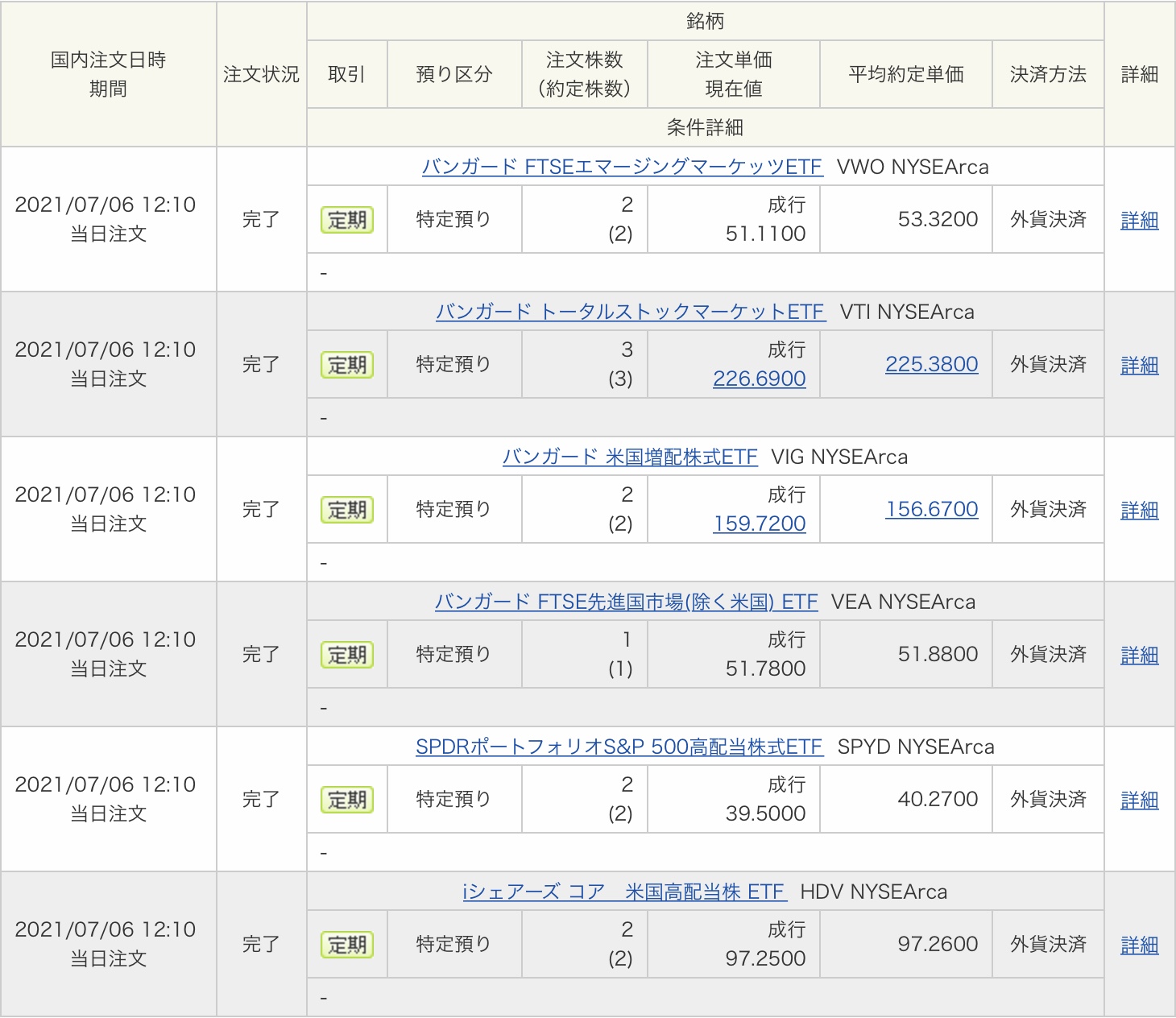The image size is (1176, 1018).
Task: Click the 条件詳細 header cell
Action: 705,127
